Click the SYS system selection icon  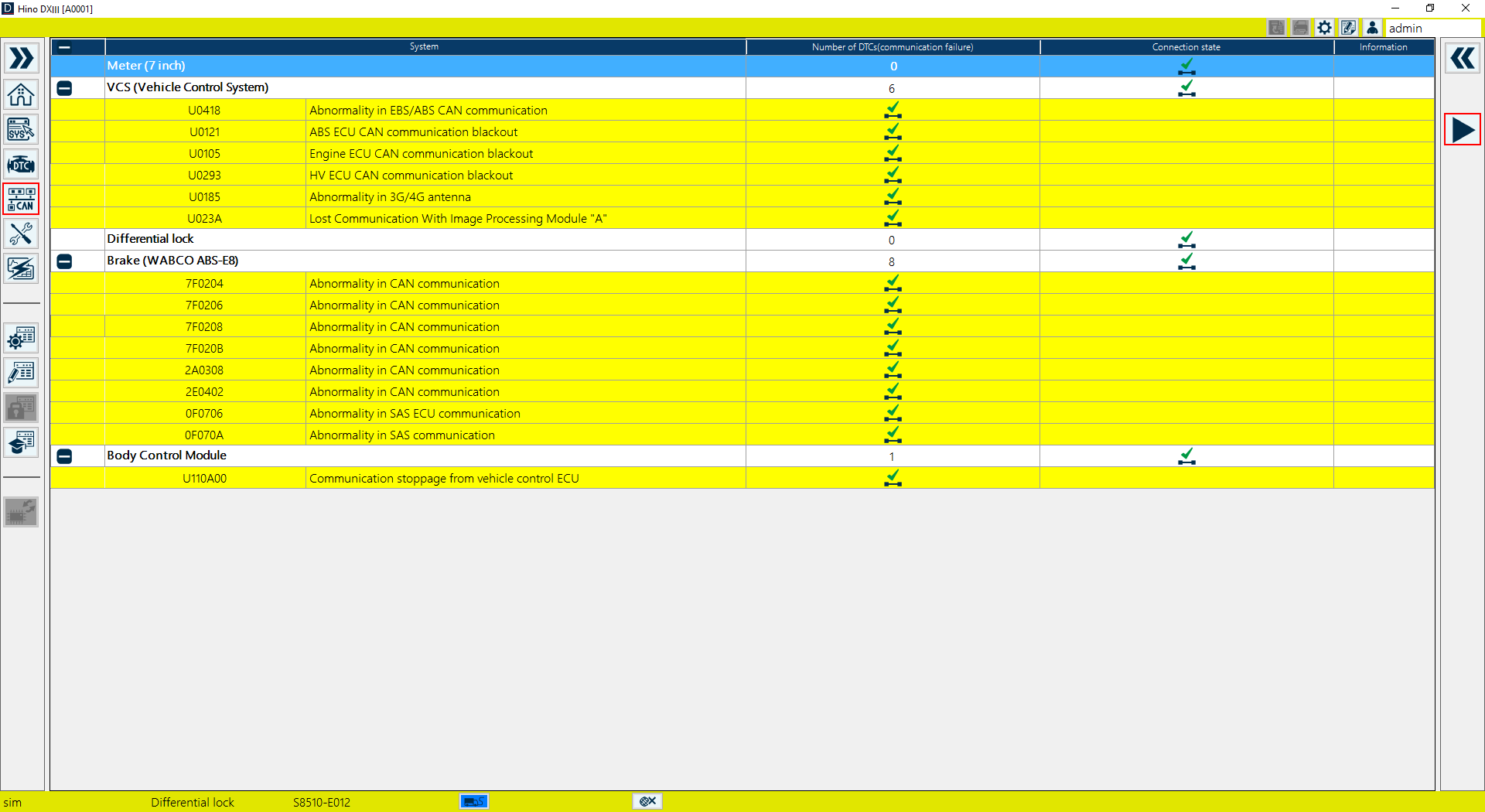pyautogui.click(x=21, y=129)
